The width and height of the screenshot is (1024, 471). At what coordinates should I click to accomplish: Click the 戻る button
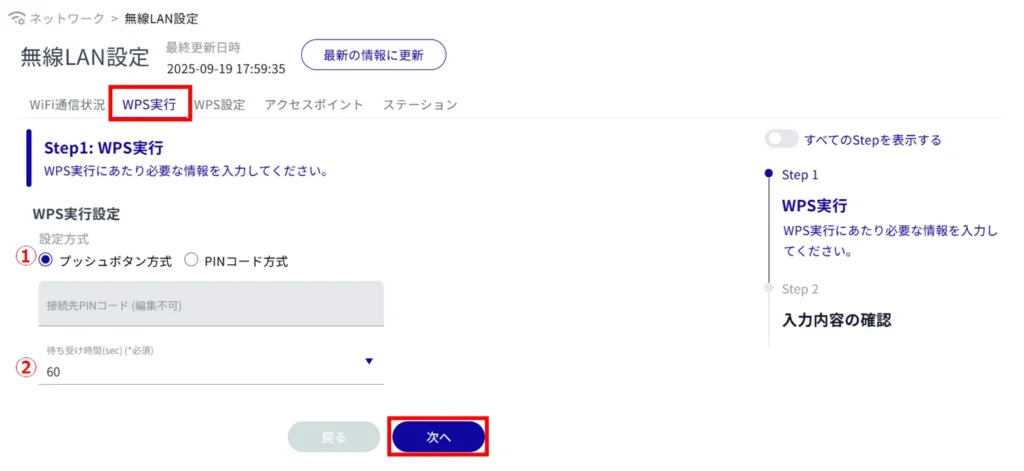click(x=334, y=437)
